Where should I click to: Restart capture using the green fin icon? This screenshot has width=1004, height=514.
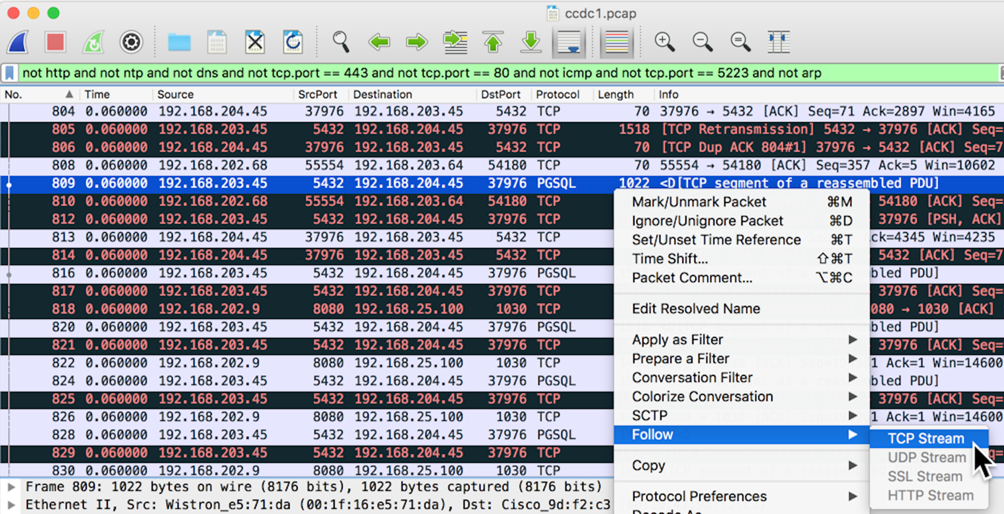[93, 42]
